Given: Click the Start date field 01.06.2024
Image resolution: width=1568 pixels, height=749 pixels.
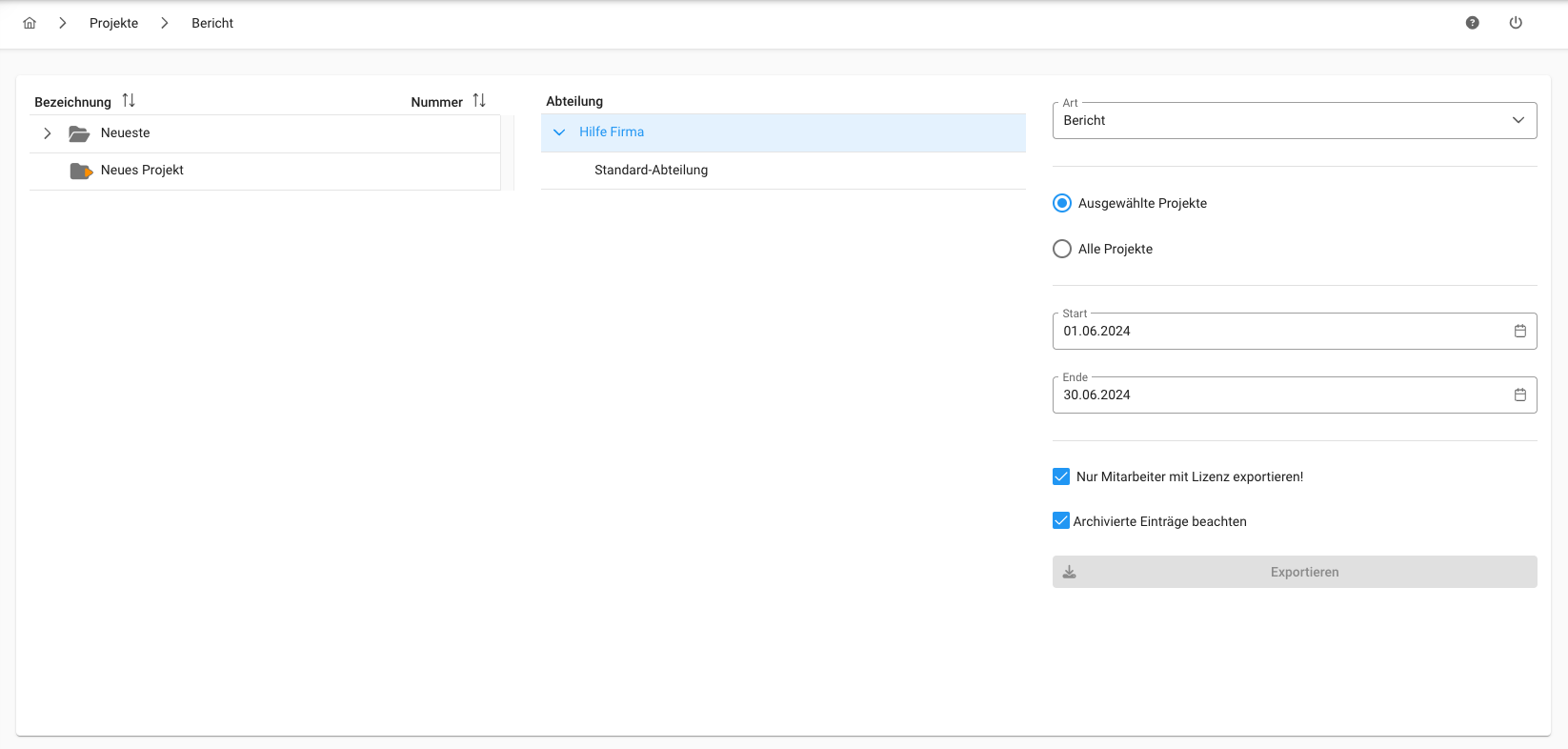Looking at the screenshot, I should point(1295,331).
